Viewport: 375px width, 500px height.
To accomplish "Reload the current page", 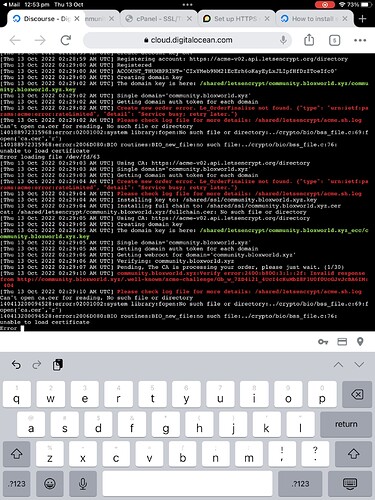I will pos(66,40).
